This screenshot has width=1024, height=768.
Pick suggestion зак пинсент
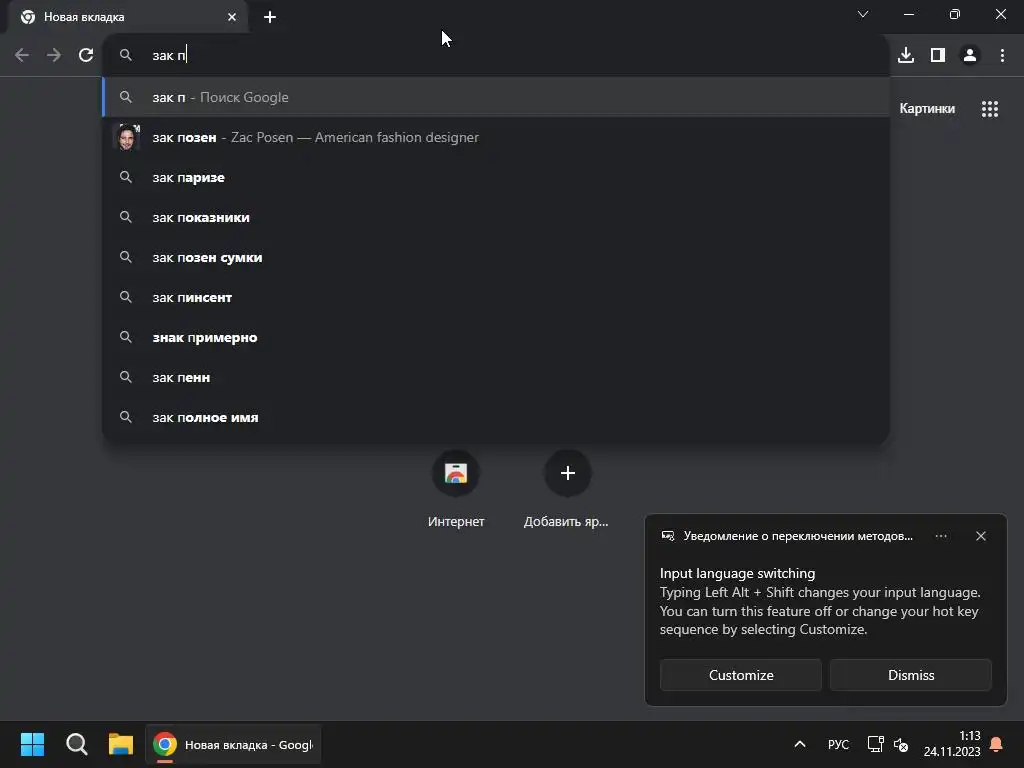click(496, 297)
